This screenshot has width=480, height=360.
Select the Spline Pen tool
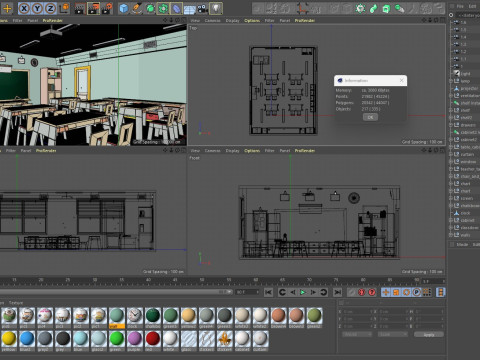point(137,8)
